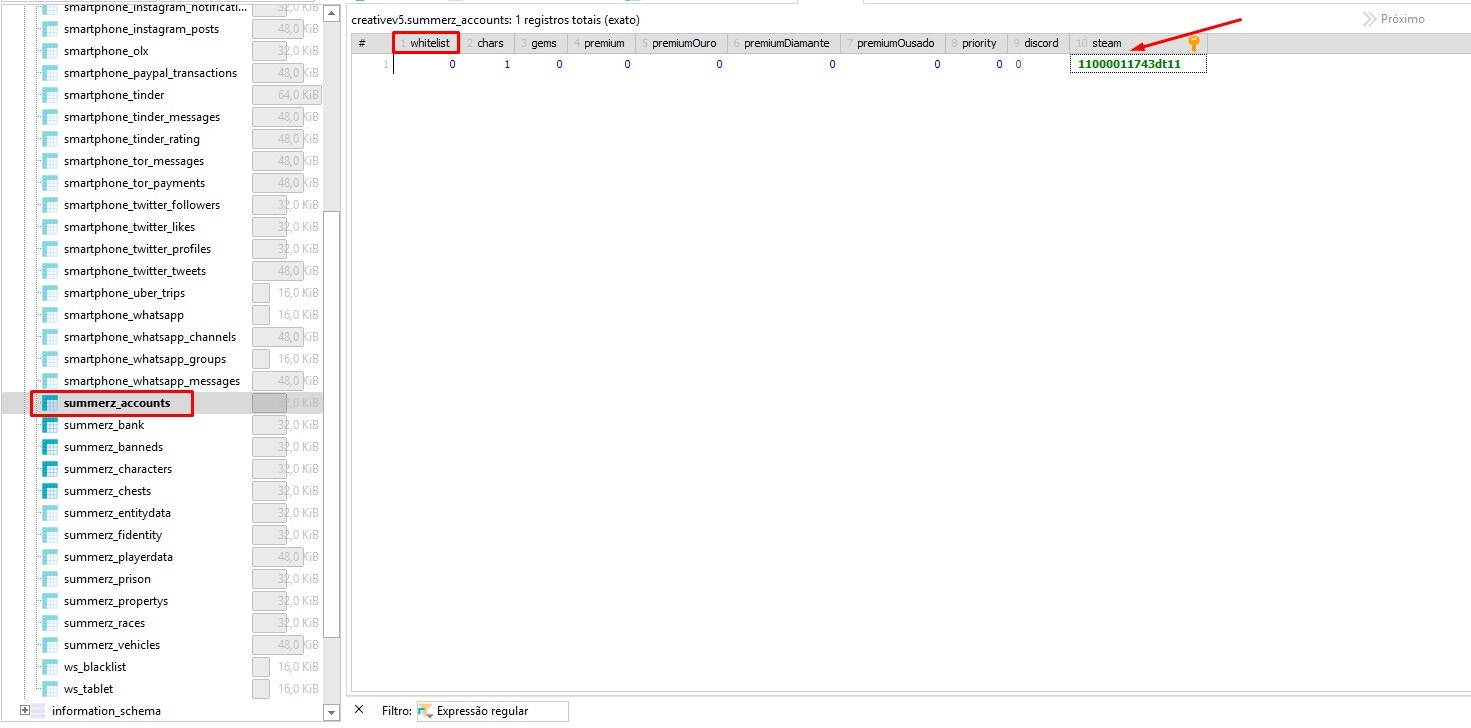Click the table icon next to smartphone_uber_trips
Viewport: 1471px width, 728px height.
click(x=49, y=292)
